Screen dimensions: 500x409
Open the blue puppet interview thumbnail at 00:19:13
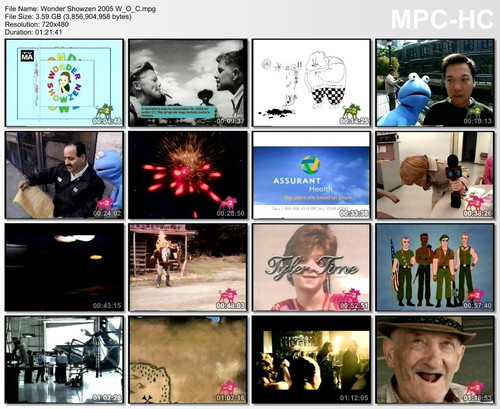pyautogui.click(x=435, y=83)
